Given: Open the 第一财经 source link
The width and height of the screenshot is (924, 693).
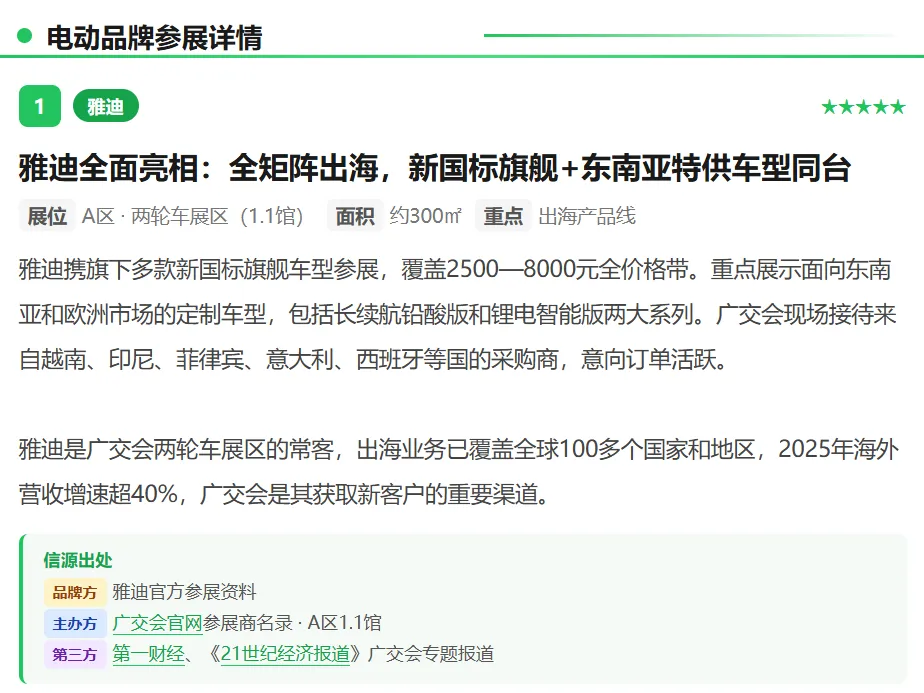Looking at the screenshot, I should (148, 654).
